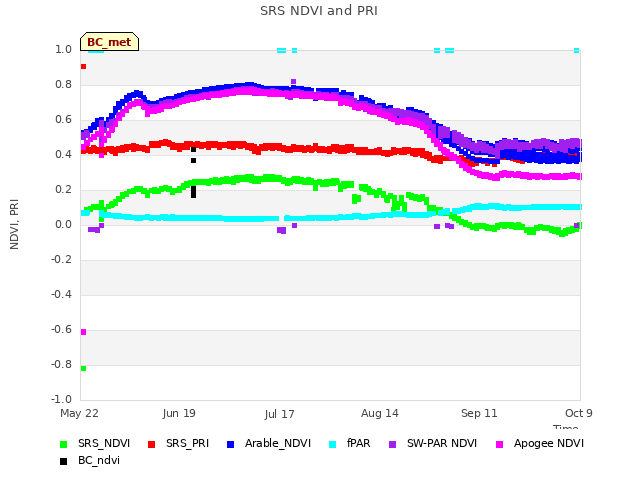Toggle SW-PAR NDVI series in the legend

tap(433, 444)
